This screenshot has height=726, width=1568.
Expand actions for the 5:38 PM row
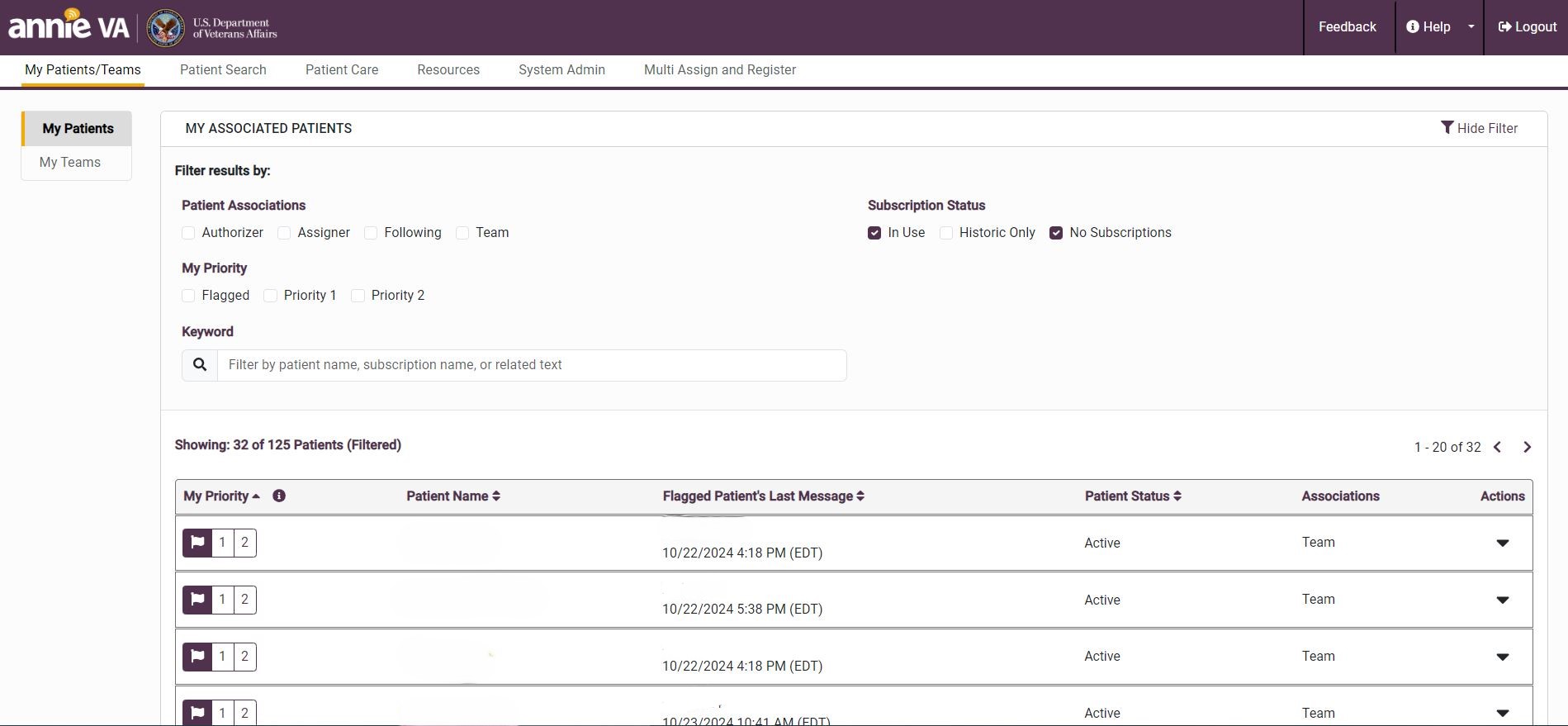point(1503,600)
